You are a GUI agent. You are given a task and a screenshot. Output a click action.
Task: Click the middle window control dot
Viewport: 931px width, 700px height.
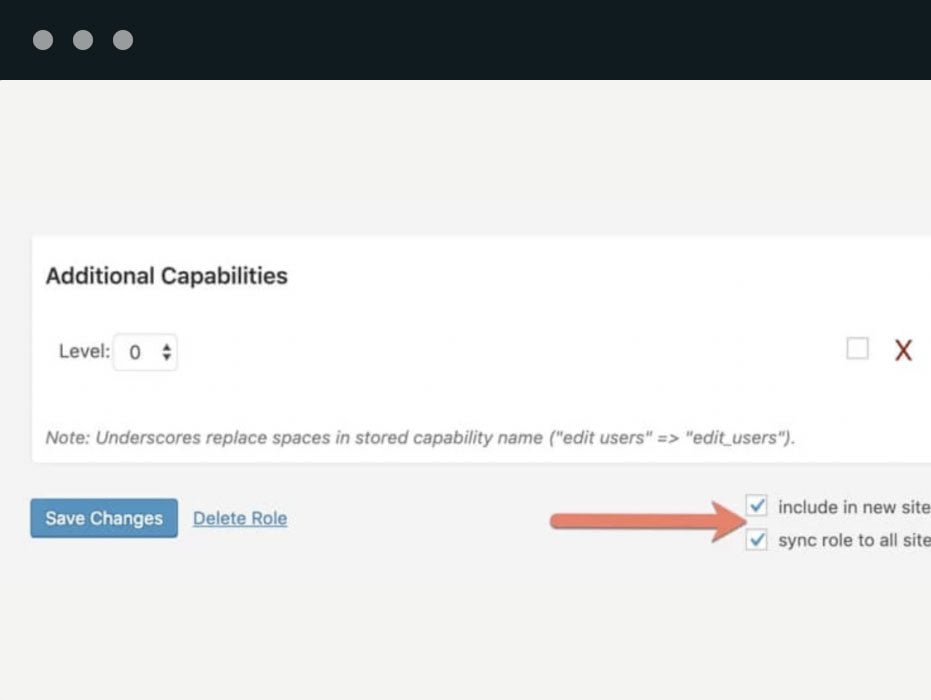pyautogui.click(x=83, y=40)
